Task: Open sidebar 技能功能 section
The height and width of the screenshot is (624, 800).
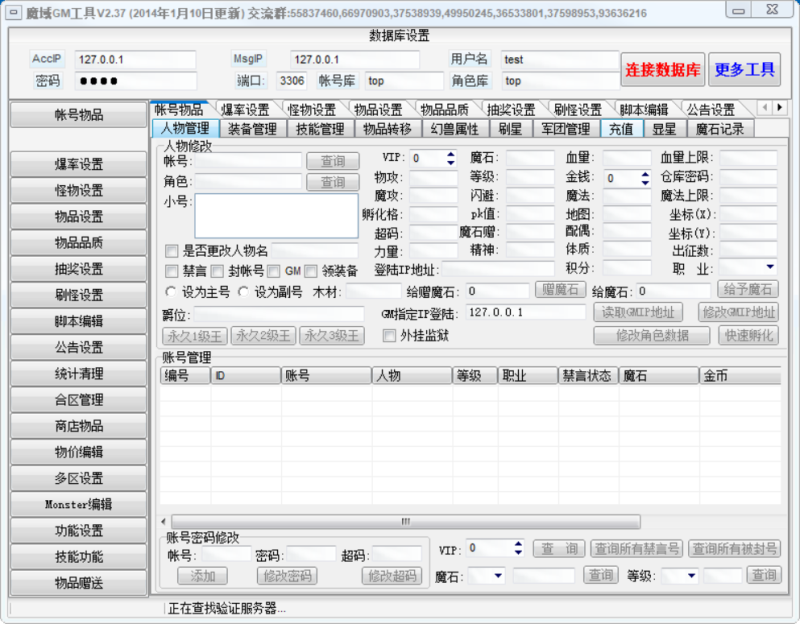Action: (x=79, y=557)
